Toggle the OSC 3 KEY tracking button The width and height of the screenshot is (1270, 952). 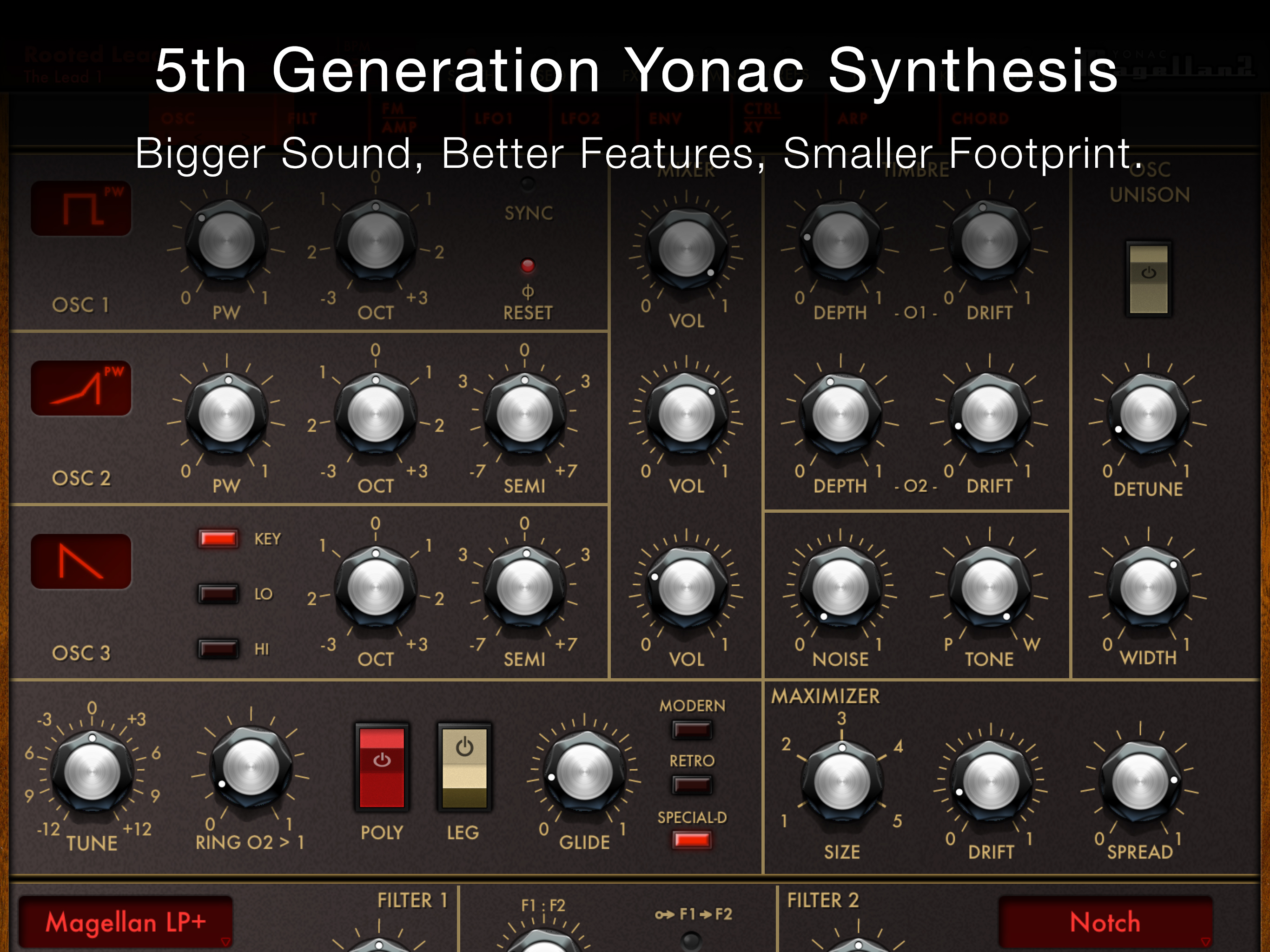coord(218,539)
